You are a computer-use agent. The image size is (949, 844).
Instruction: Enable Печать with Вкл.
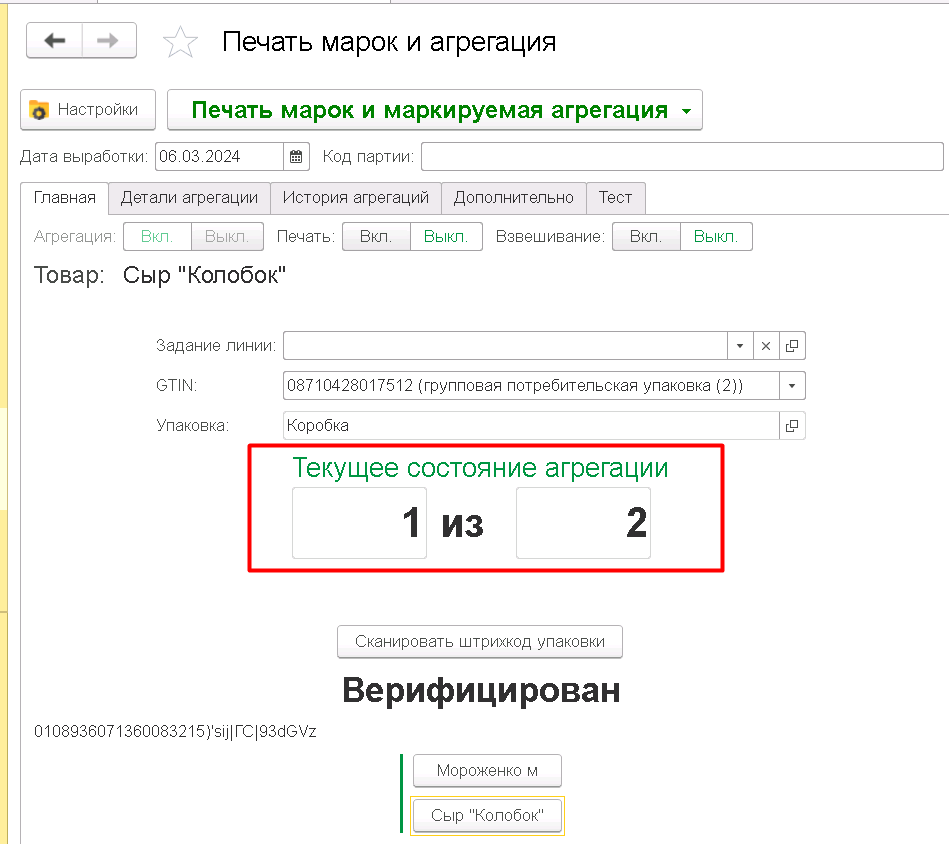tap(376, 237)
